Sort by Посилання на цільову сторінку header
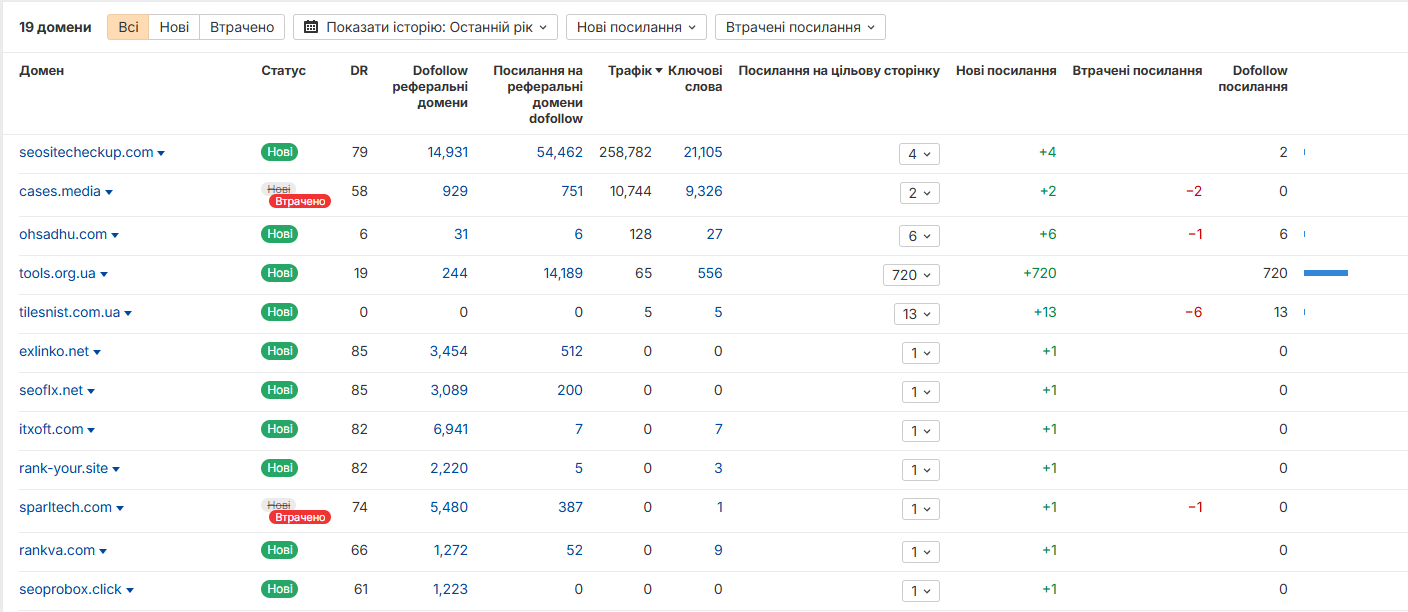Image resolution: width=1408 pixels, height=612 pixels. [x=839, y=71]
